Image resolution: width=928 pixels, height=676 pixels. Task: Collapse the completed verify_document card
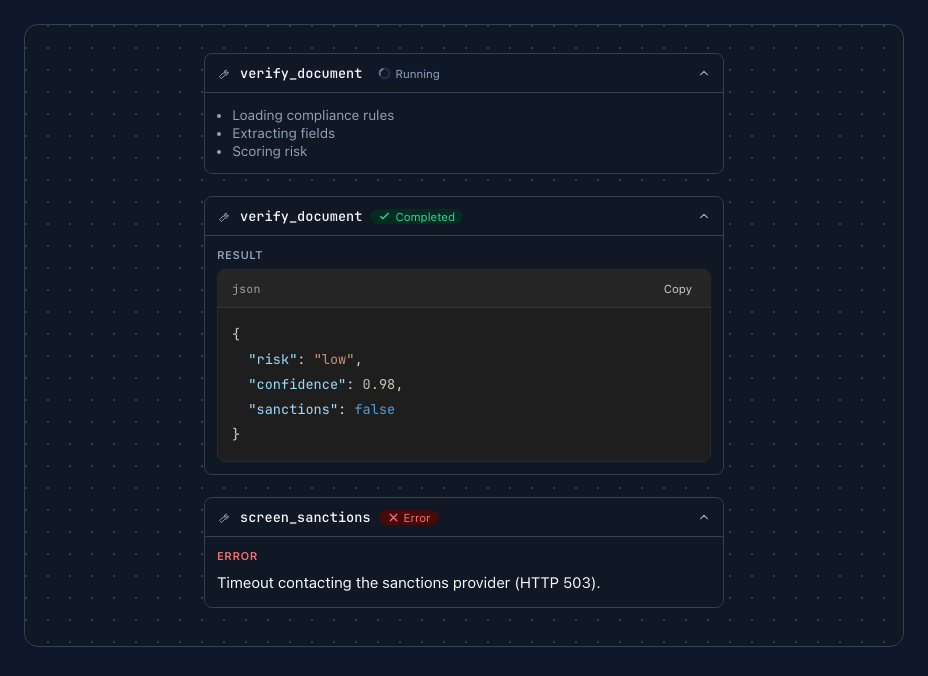704,217
